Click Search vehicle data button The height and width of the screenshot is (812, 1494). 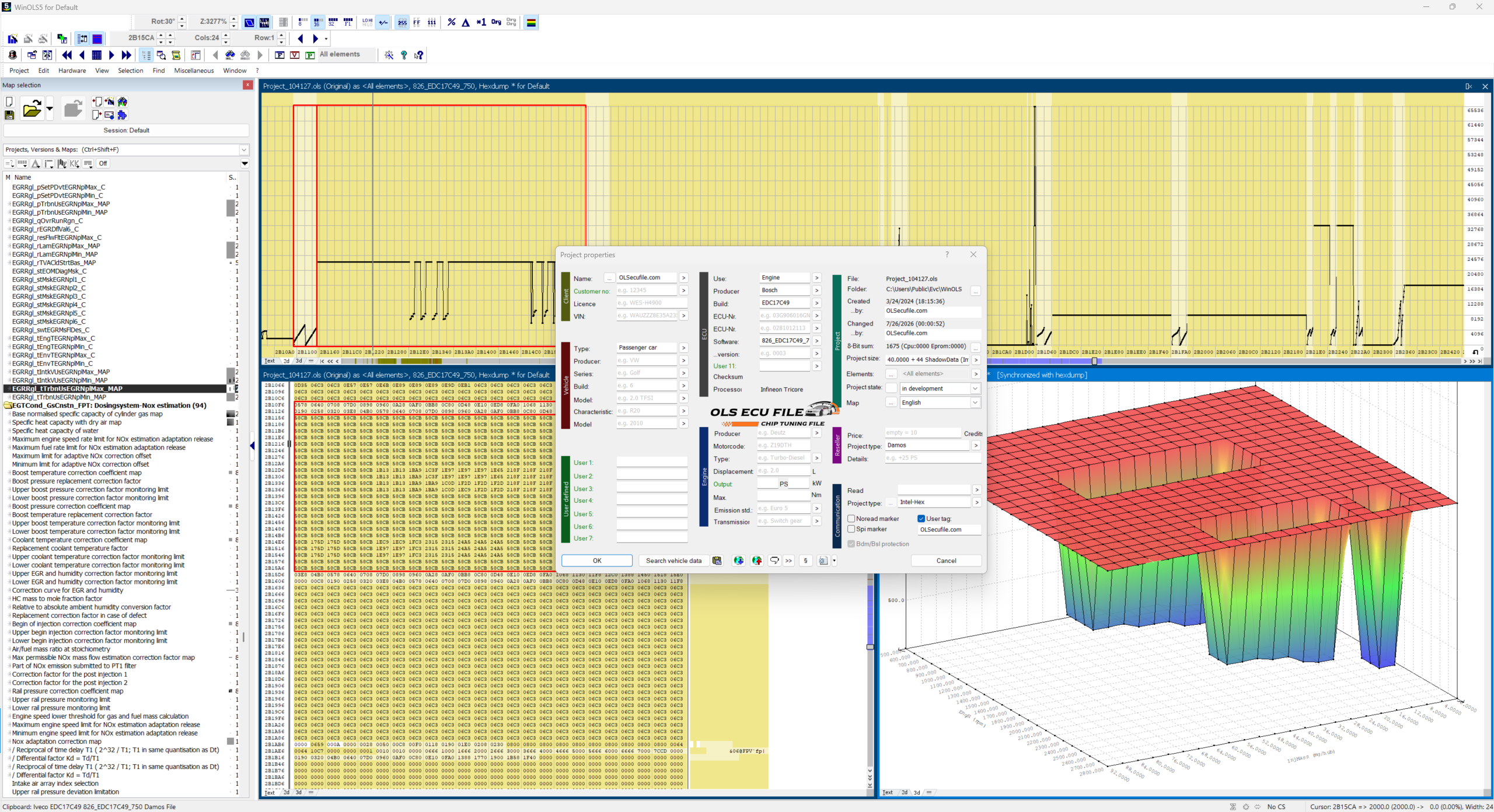[x=673, y=561]
